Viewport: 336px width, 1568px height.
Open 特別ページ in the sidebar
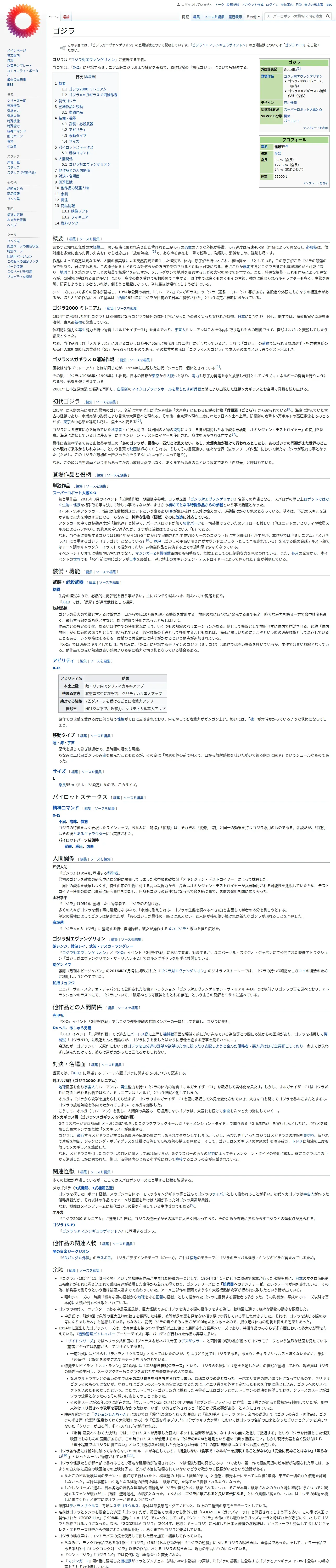(x=15, y=251)
